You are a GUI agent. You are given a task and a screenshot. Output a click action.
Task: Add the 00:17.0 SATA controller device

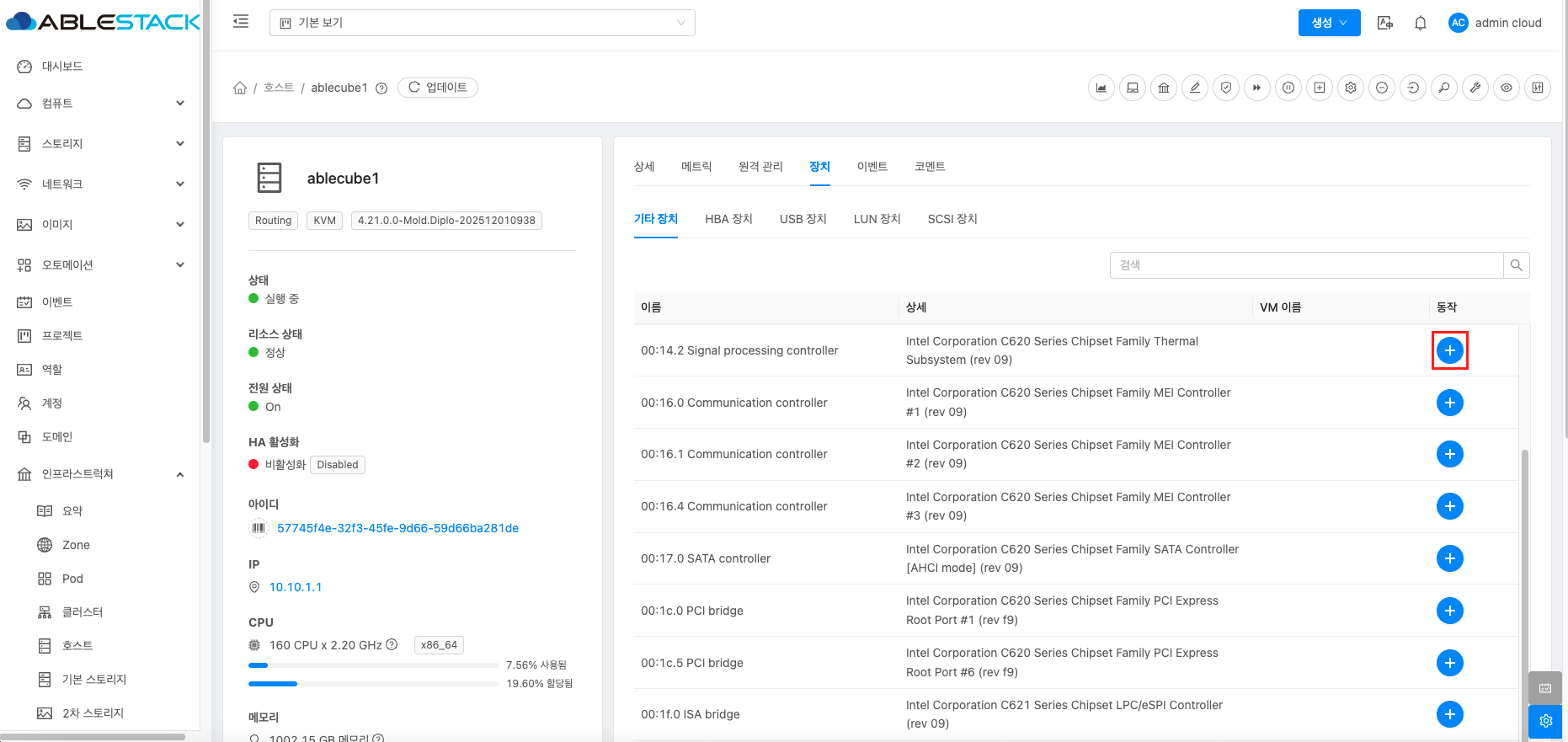pos(1449,558)
